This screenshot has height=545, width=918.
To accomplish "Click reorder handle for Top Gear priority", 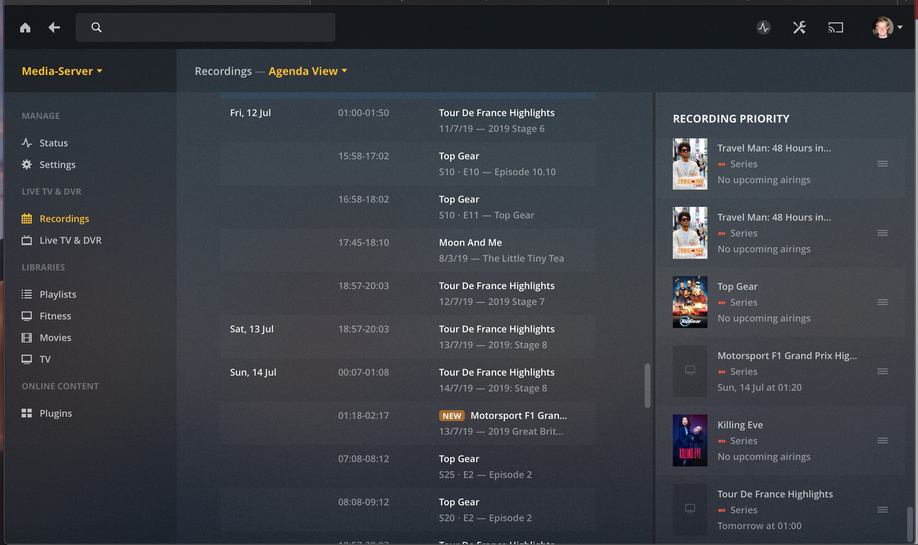I will (x=882, y=302).
